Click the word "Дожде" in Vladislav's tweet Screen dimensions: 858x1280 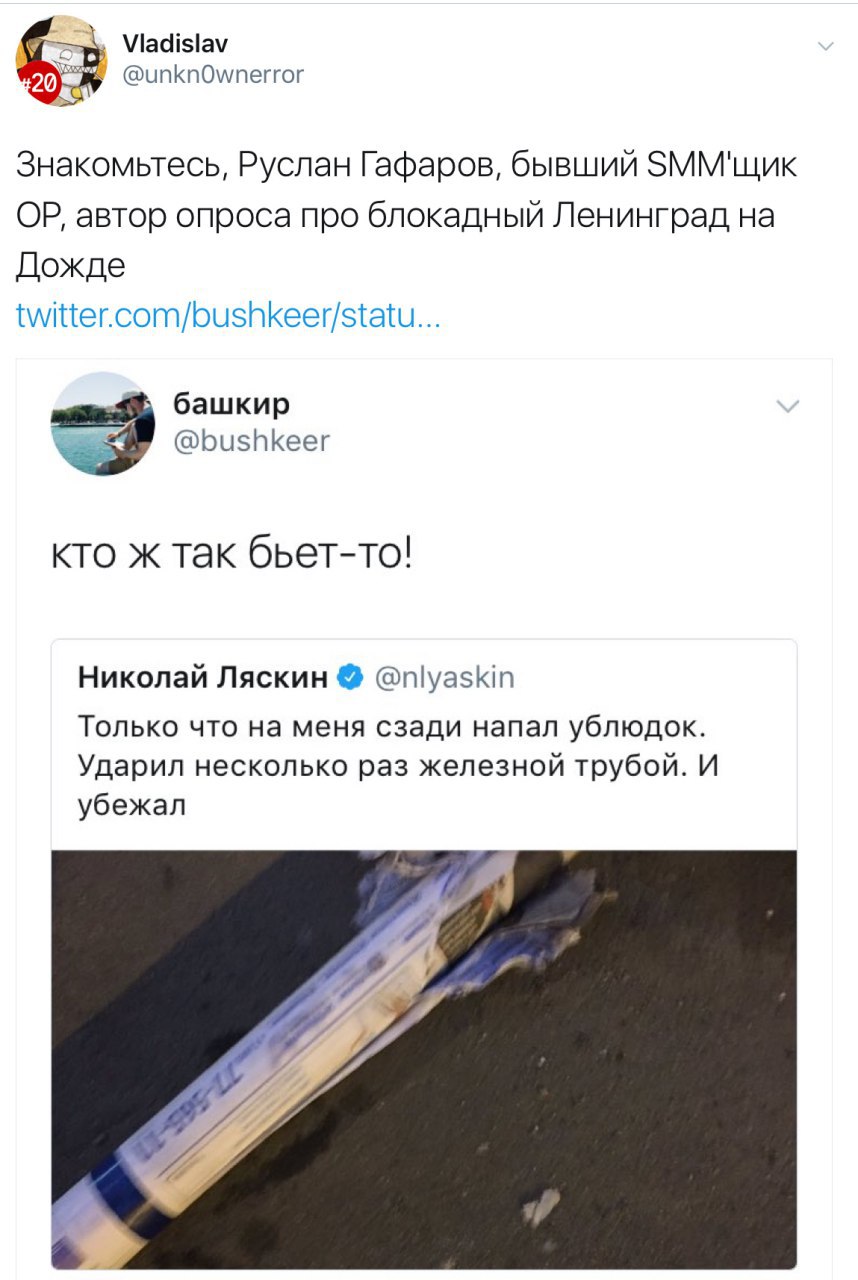point(70,264)
